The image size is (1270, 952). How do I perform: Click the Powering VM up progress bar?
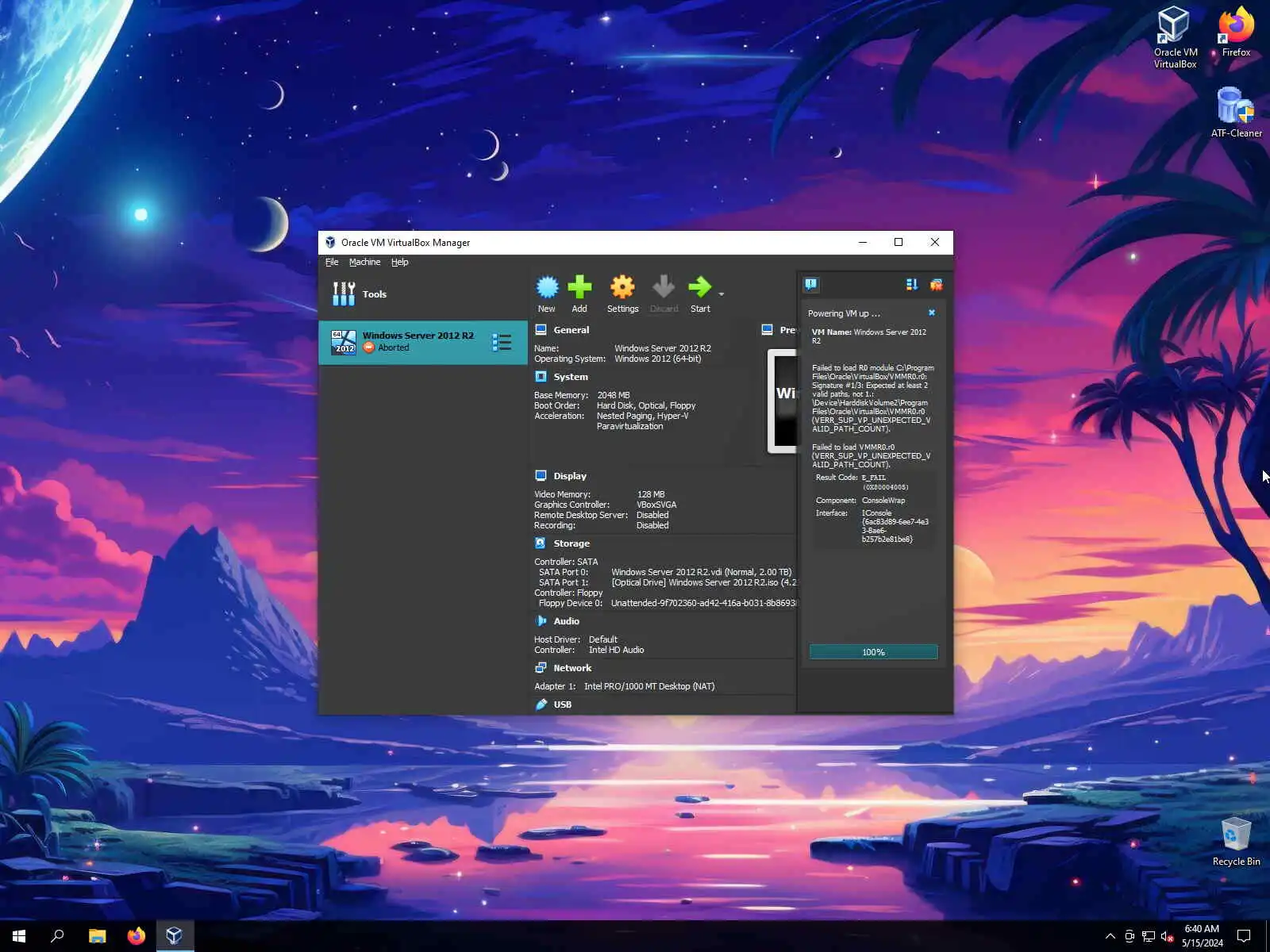pyautogui.click(x=873, y=652)
